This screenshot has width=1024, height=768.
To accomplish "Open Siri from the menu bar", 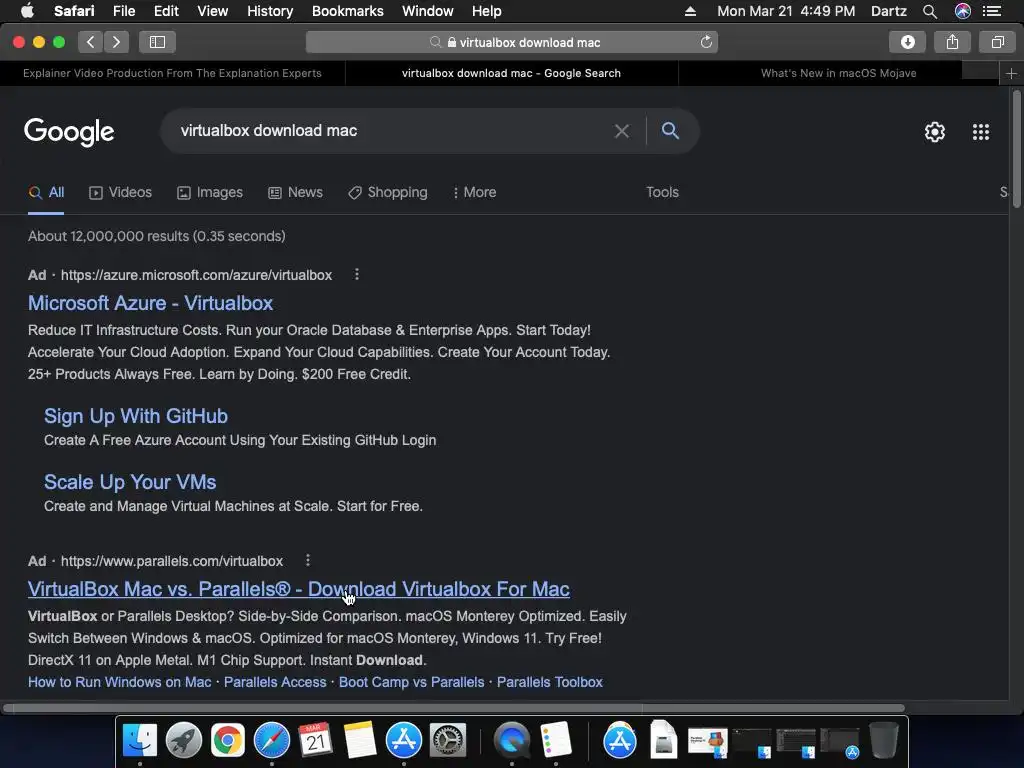I will 963,11.
